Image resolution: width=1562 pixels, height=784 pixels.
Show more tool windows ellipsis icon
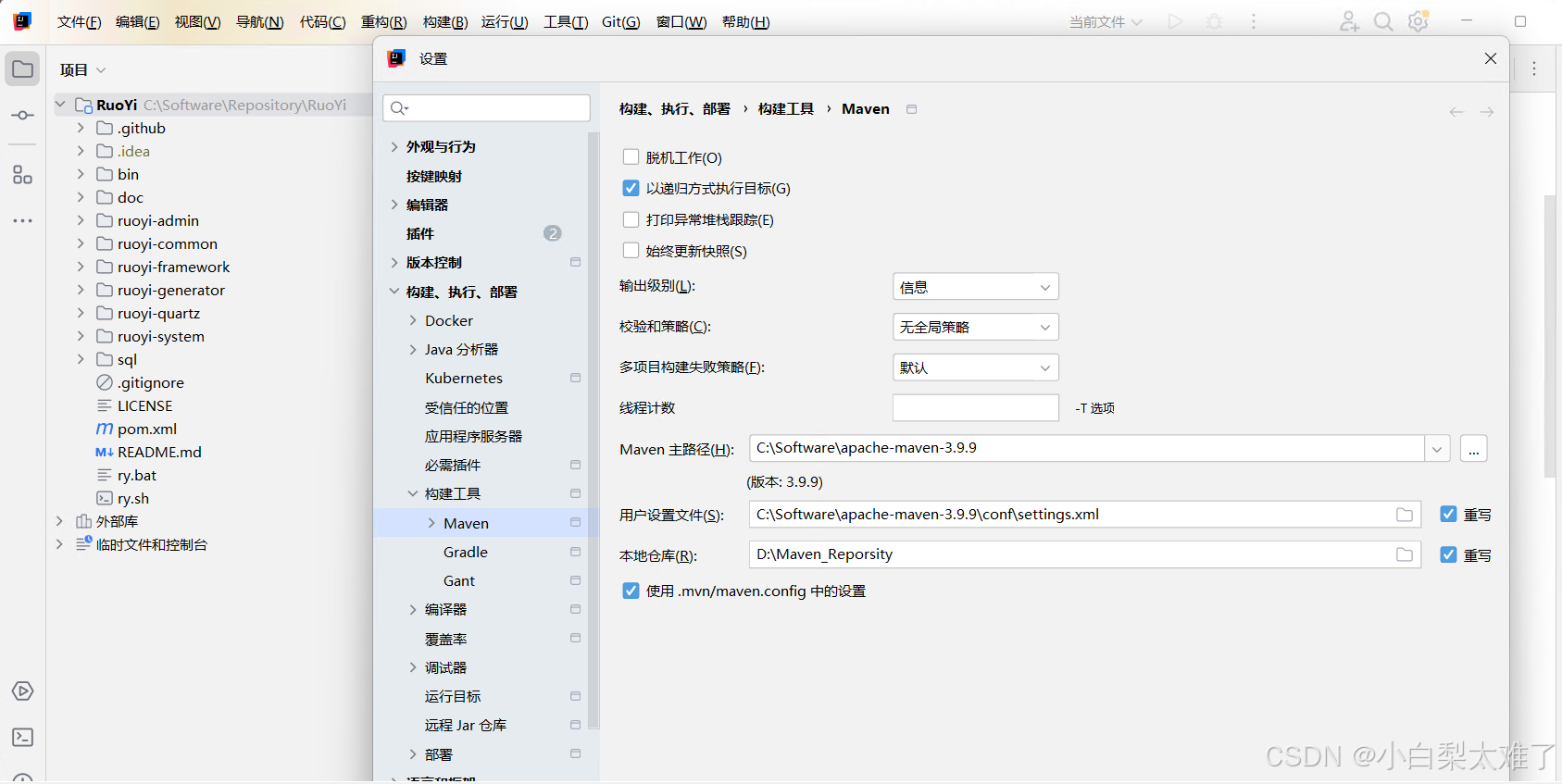pos(22,220)
